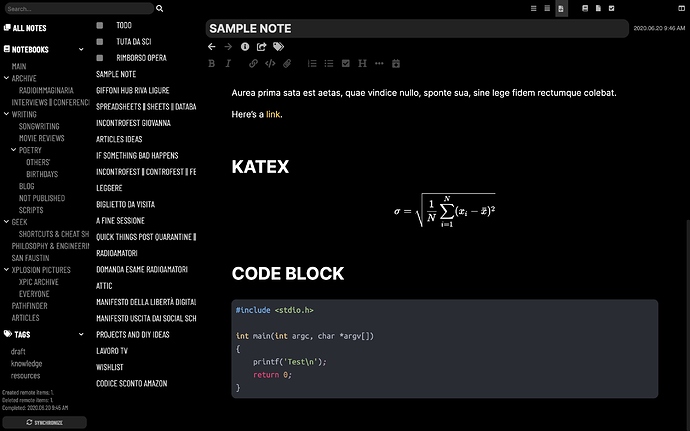Toggle italic formatting
This screenshot has height=431, width=690.
(x=228, y=63)
